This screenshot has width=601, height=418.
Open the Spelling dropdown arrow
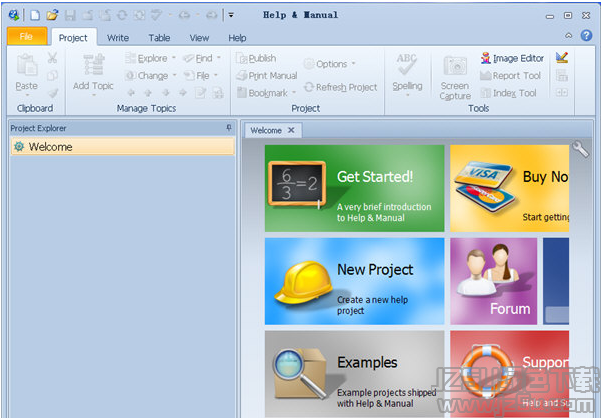point(407,95)
